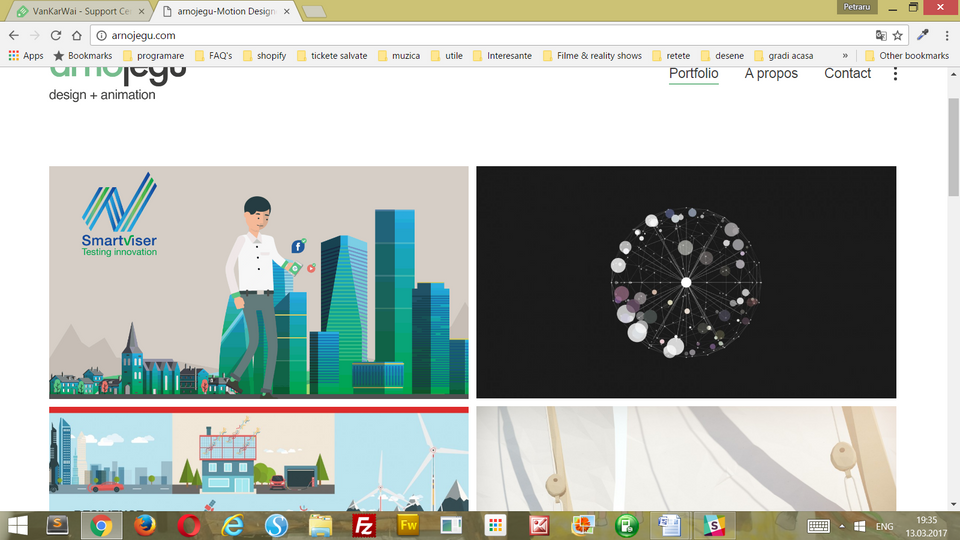Open the Other bookmarks folder

tap(907, 56)
